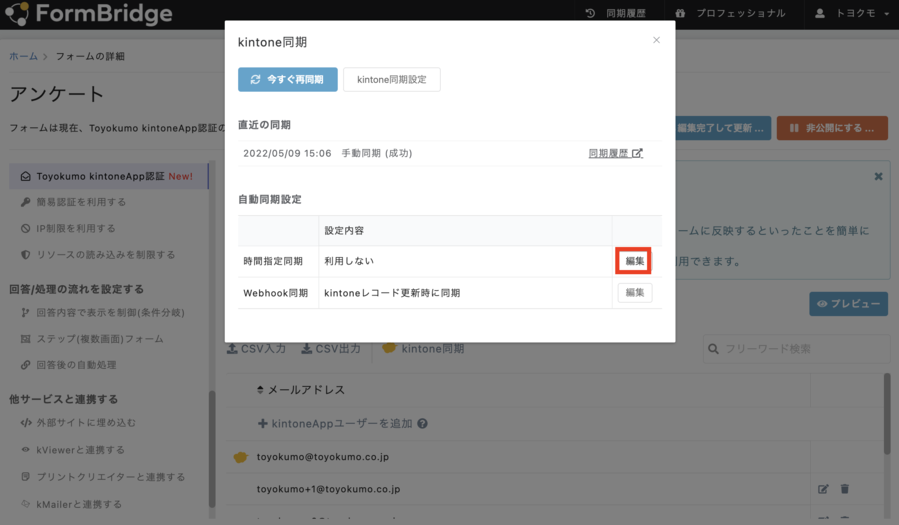The image size is (899, 525).
Task: Open 回答後の自動処理 sidebar item
Action: pyautogui.click(x=68, y=365)
